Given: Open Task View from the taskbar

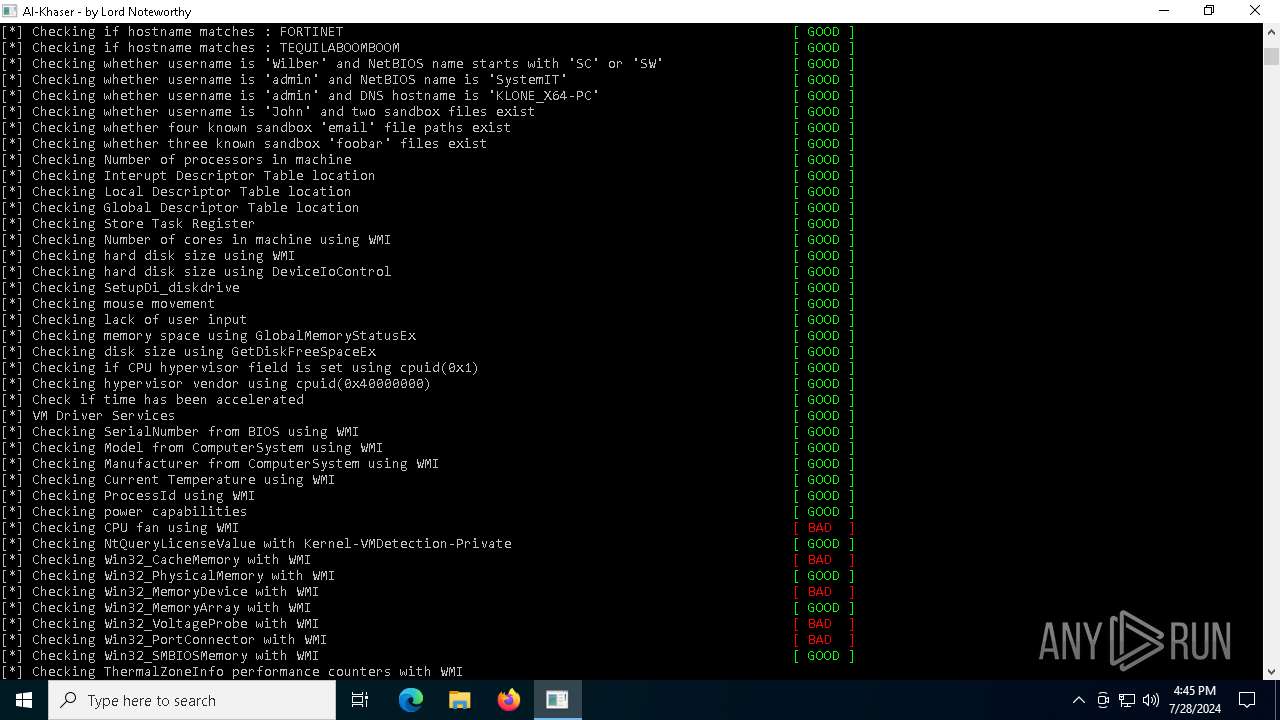Looking at the screenshot, I should (x=360, y=700).
